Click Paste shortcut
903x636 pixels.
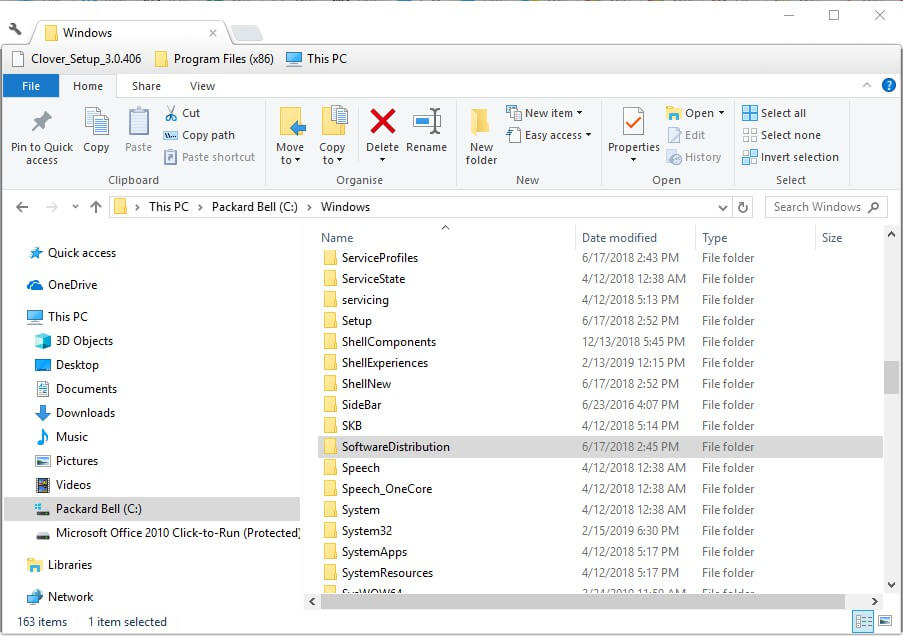tap(210, 157)
